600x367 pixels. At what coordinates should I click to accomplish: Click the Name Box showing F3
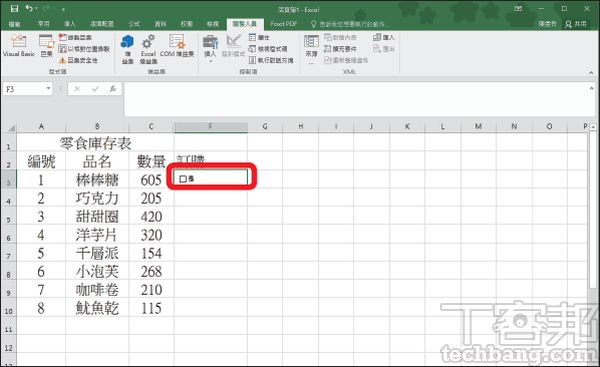[x=24, y=89]
